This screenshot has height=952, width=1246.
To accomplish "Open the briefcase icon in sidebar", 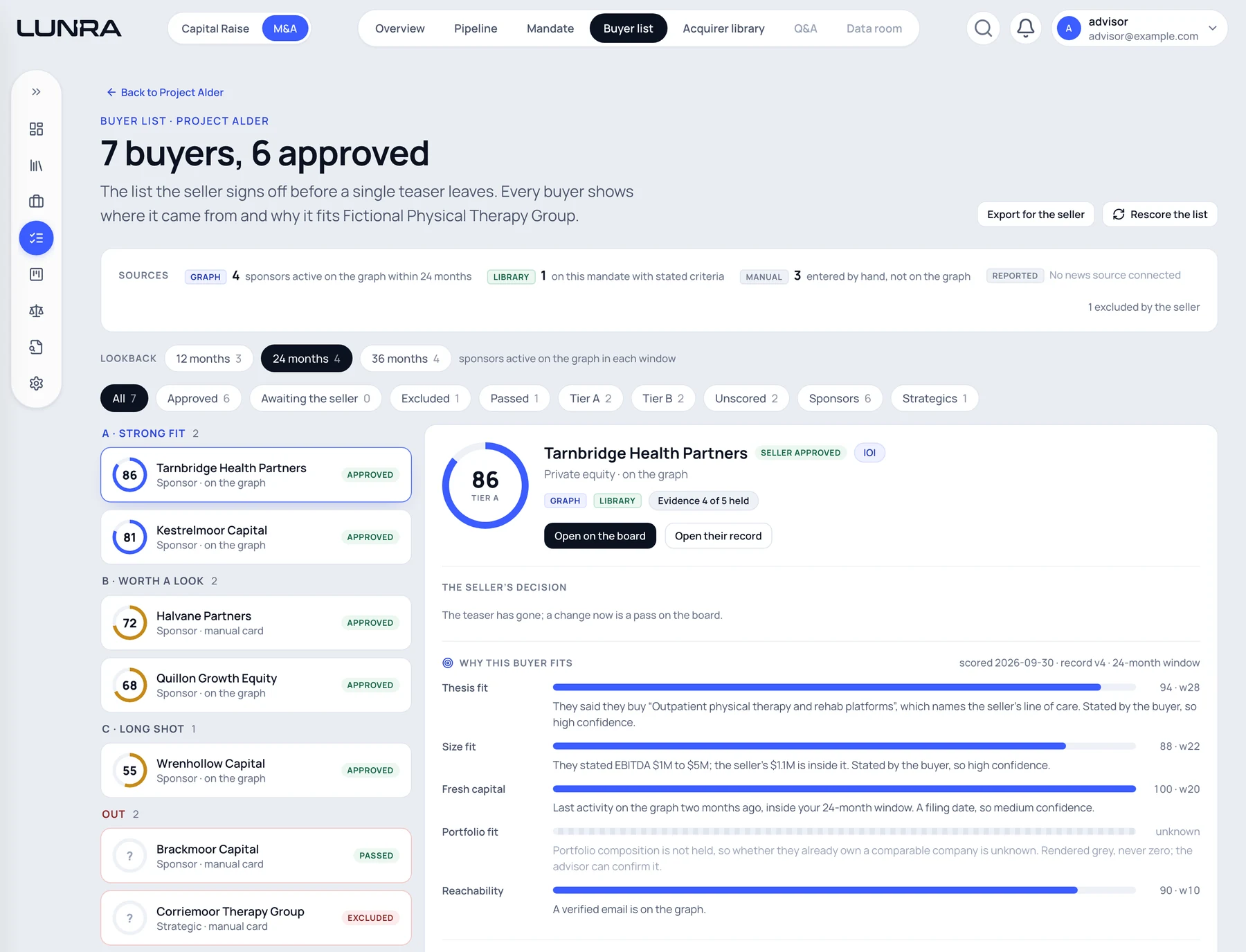I will click(x=36, y=201).
